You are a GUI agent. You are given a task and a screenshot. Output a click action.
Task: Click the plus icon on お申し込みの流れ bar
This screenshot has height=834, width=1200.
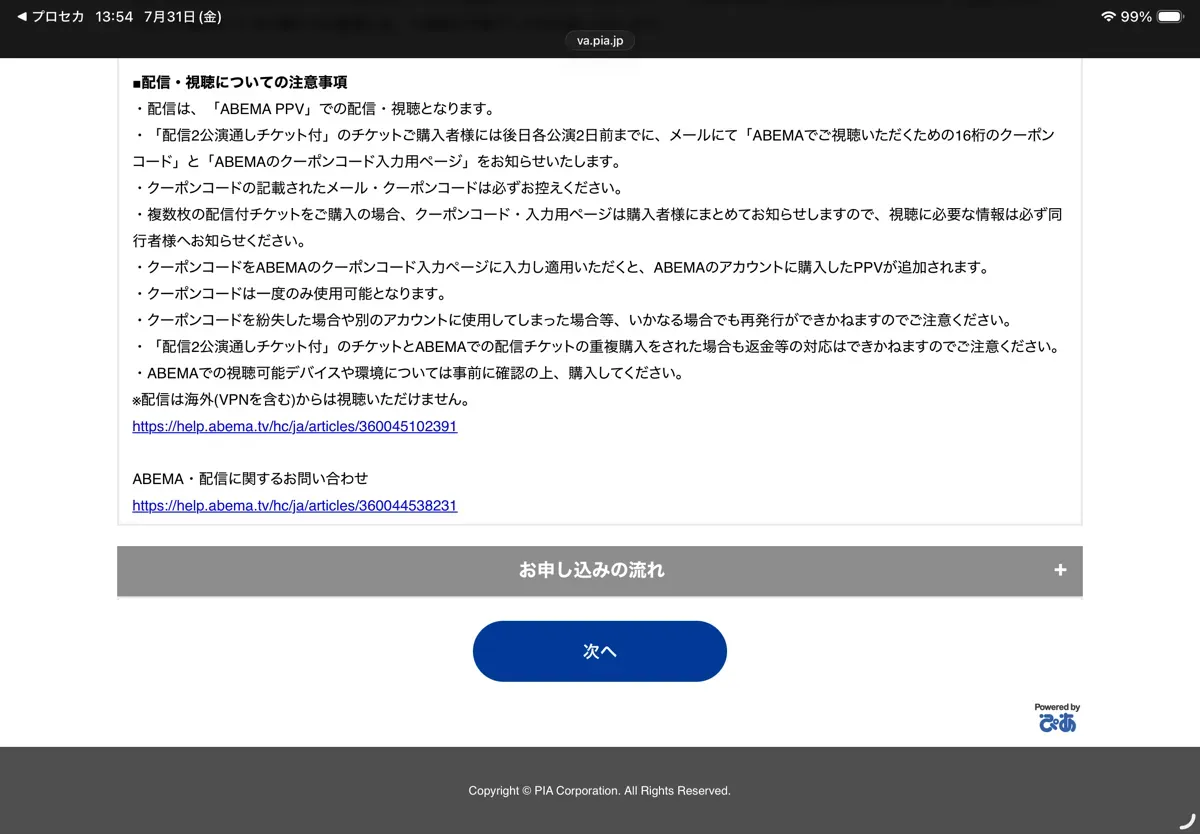coord(1060,571)
